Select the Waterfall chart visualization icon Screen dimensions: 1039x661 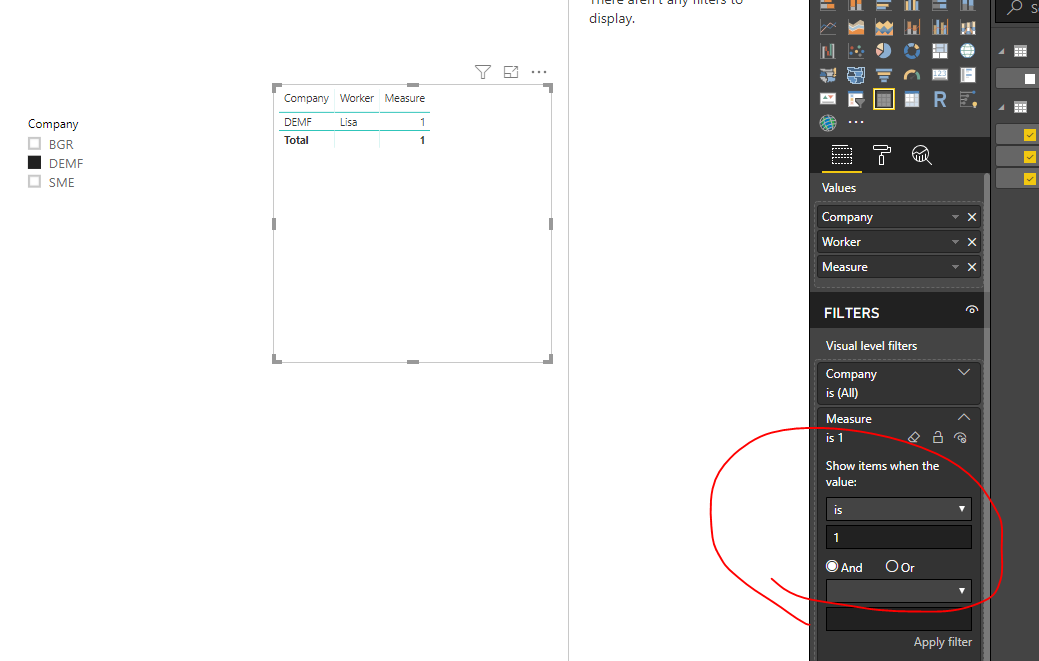(x=828, y=51)
